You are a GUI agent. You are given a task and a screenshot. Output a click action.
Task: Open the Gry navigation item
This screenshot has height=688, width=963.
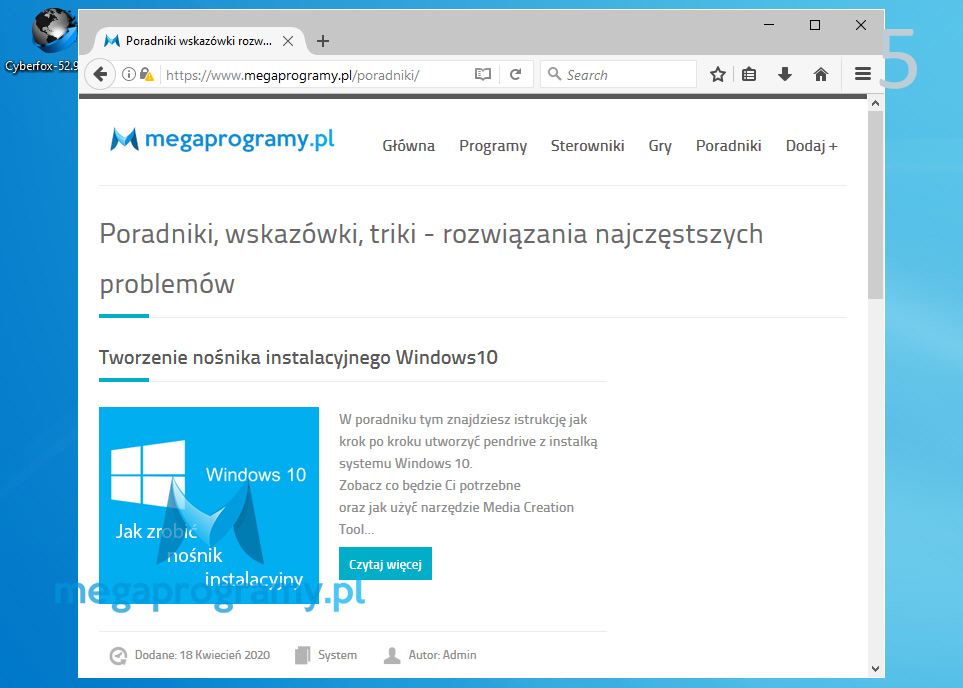(660, 146)
